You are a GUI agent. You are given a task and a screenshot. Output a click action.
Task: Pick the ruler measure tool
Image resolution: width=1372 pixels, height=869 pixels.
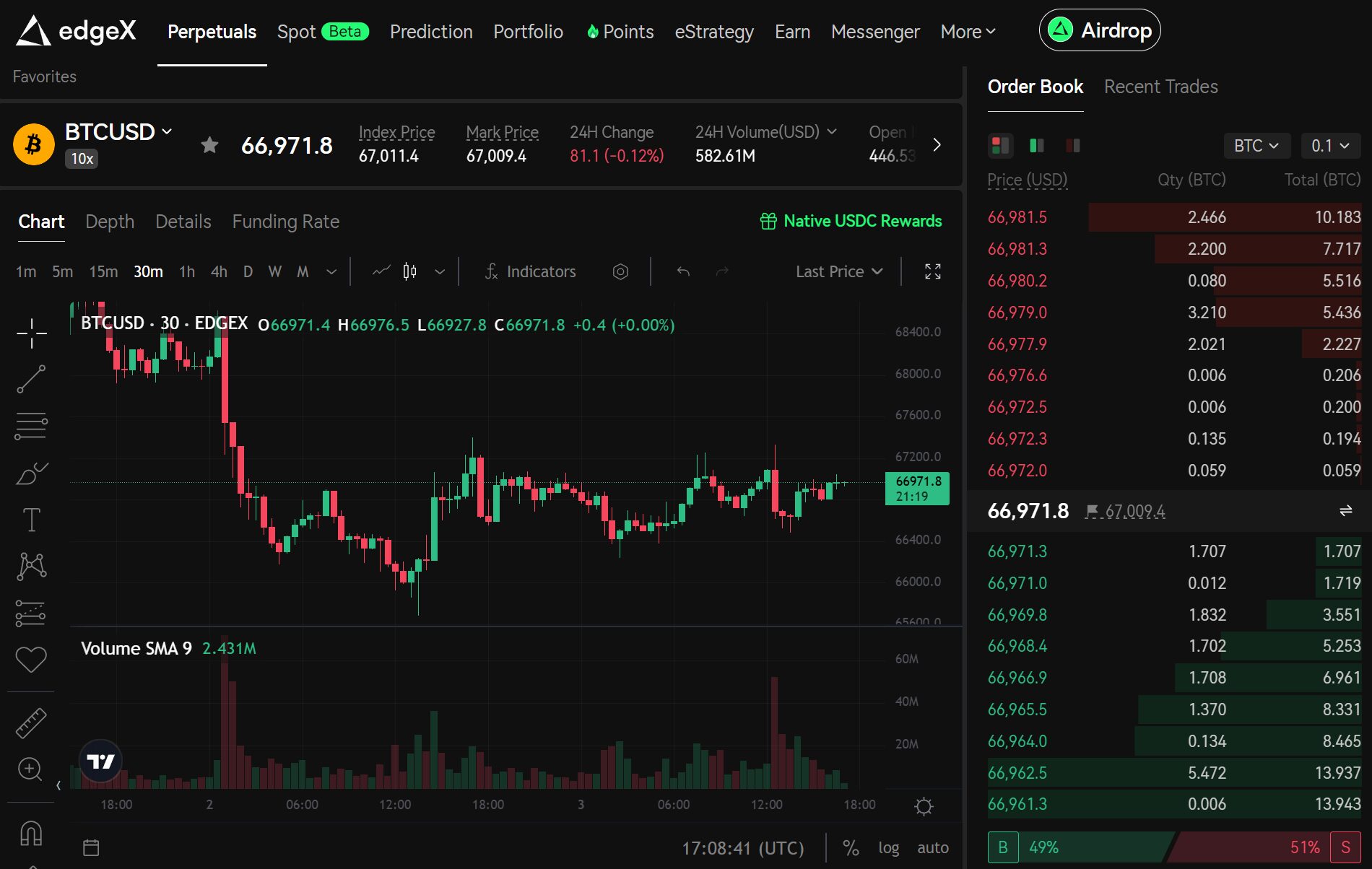point(31,722)
